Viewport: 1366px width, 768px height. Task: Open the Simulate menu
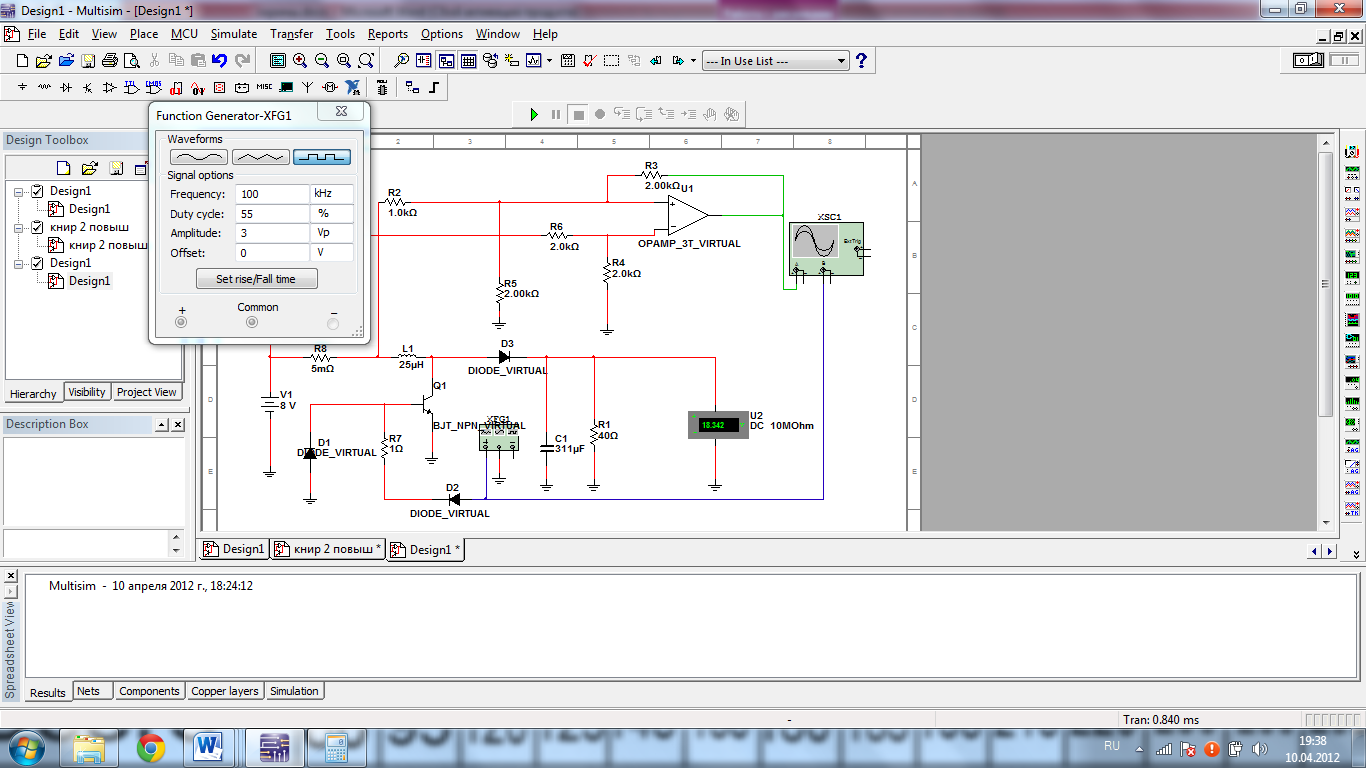pyautogui.click(x=233, y=34)
